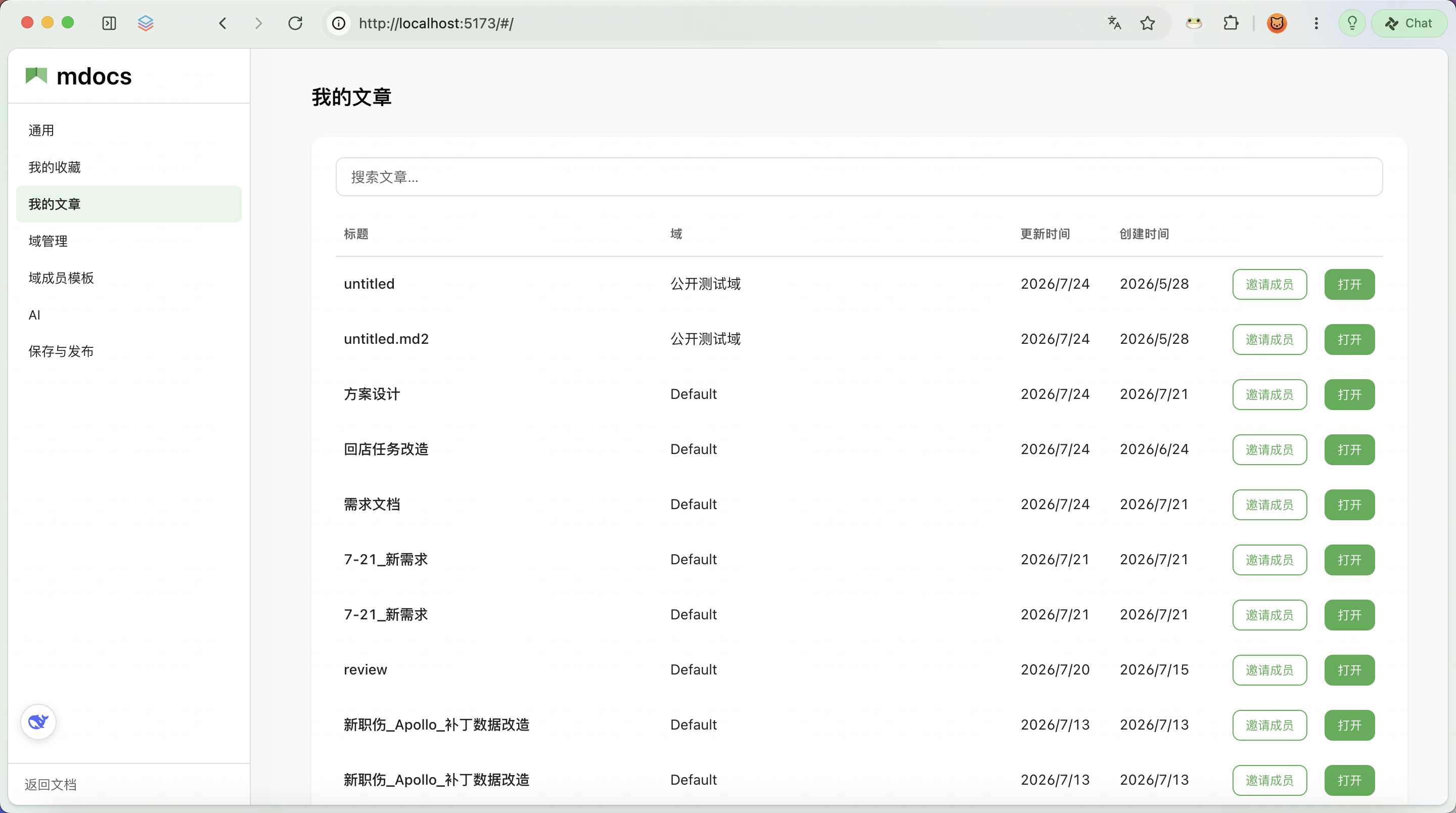Invite members to 需求文档
The width and height of the screenshot is (1456, 813).
(x=1269, y=505)
